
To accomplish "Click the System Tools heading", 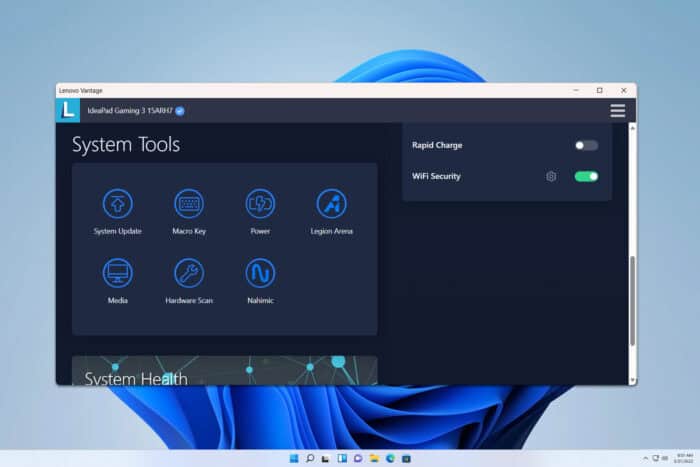I will coord(126,145).
